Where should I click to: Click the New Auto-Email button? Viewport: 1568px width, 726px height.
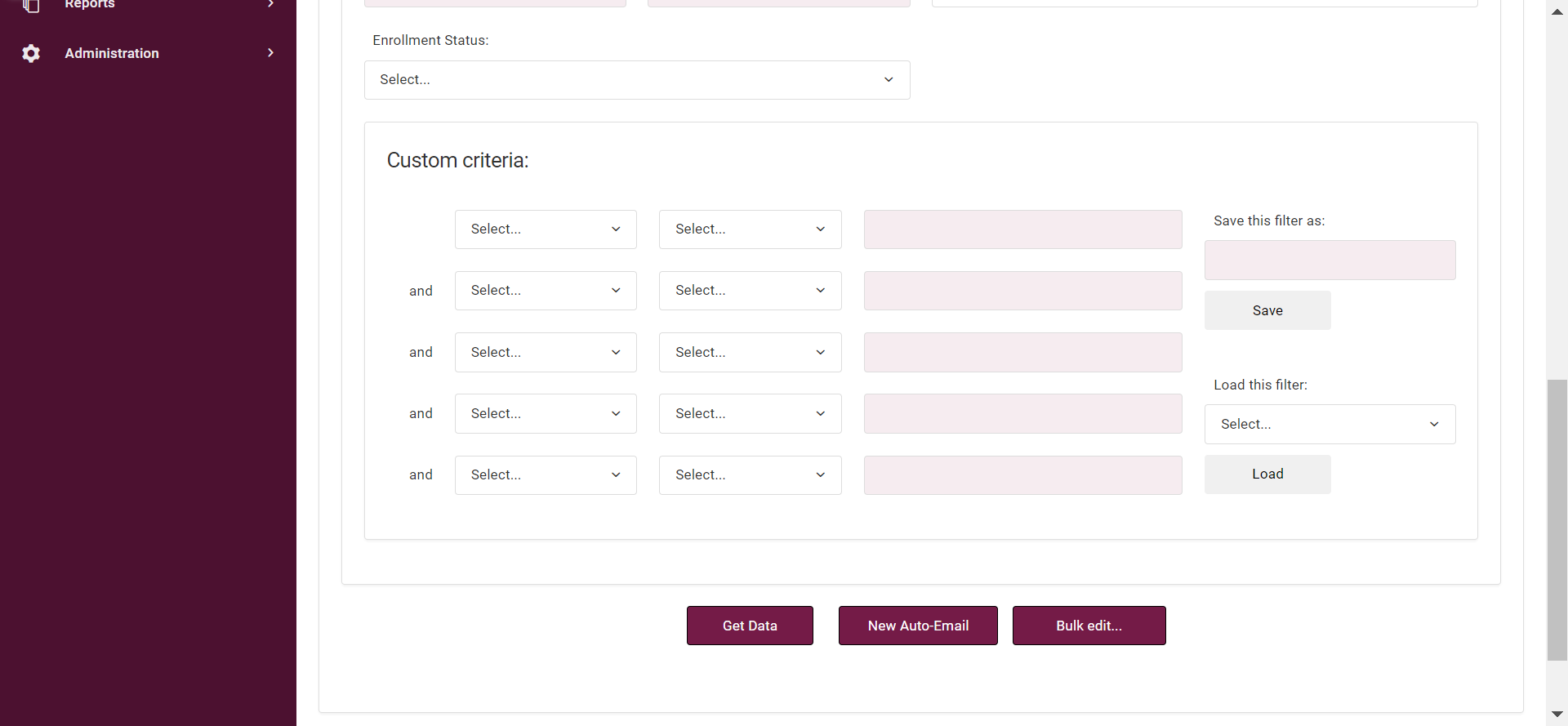917,626
